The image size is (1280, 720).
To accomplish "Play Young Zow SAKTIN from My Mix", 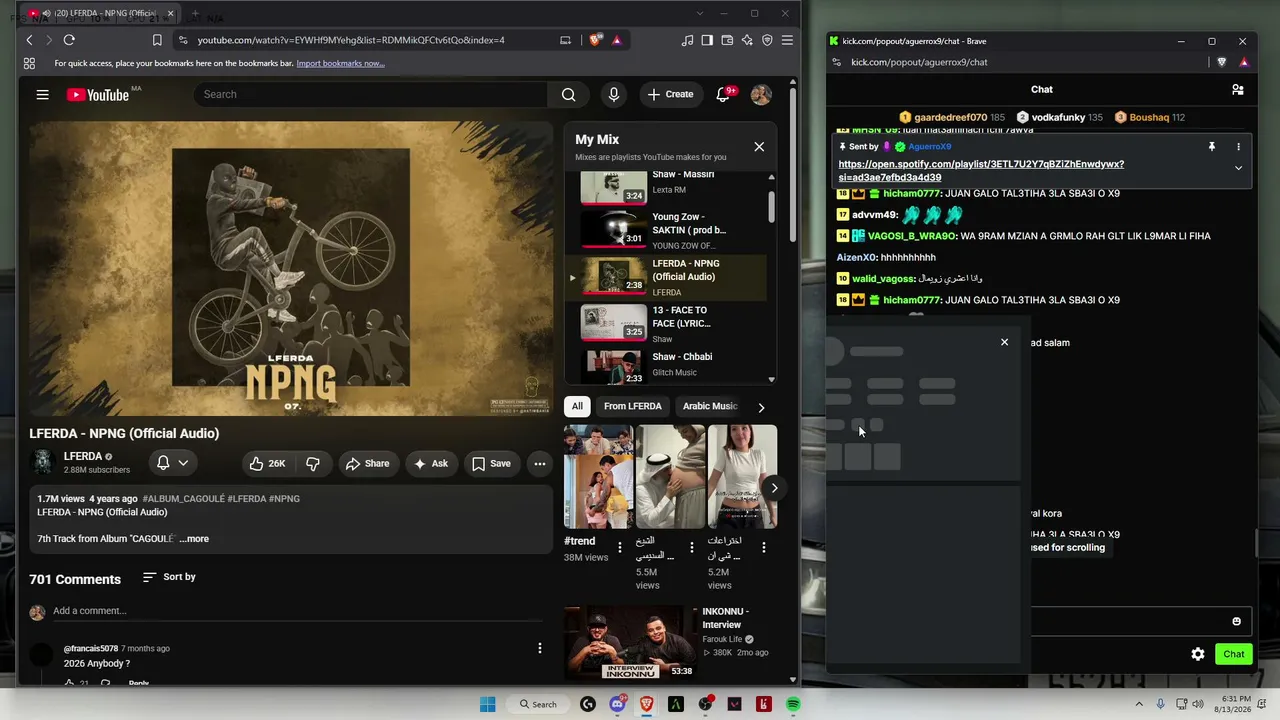I will [x=672, y=231].
